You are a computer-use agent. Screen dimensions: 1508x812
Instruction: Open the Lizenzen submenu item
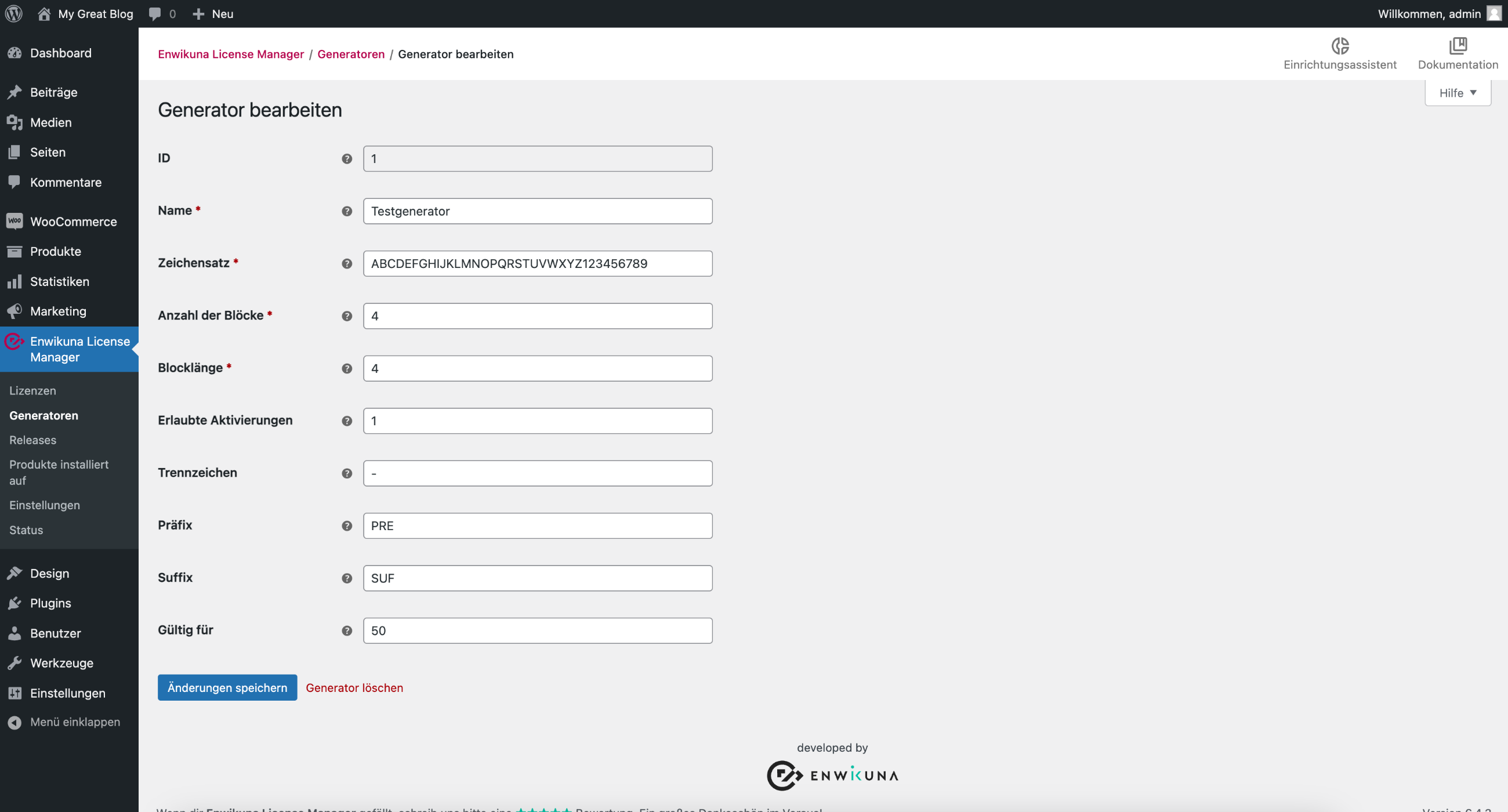point(33,390)
